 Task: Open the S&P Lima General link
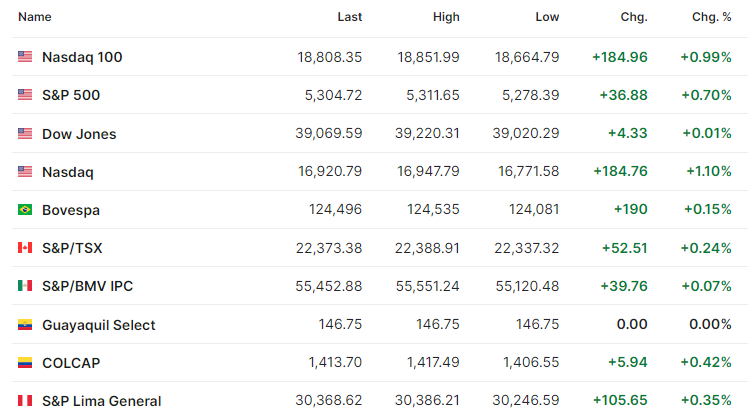tap(102, 401)
